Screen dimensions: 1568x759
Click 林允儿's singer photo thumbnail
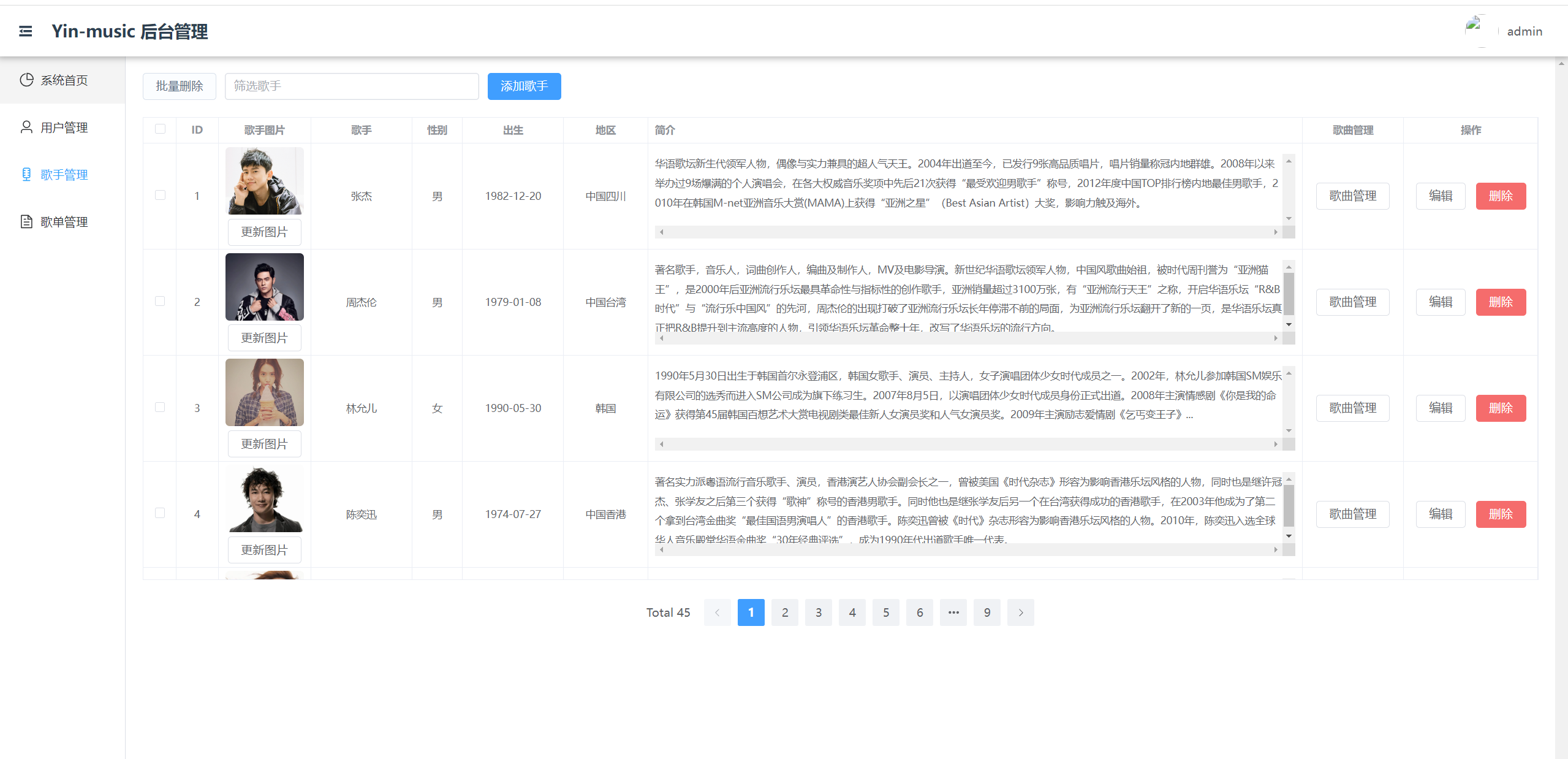click(x=264, y=392)
